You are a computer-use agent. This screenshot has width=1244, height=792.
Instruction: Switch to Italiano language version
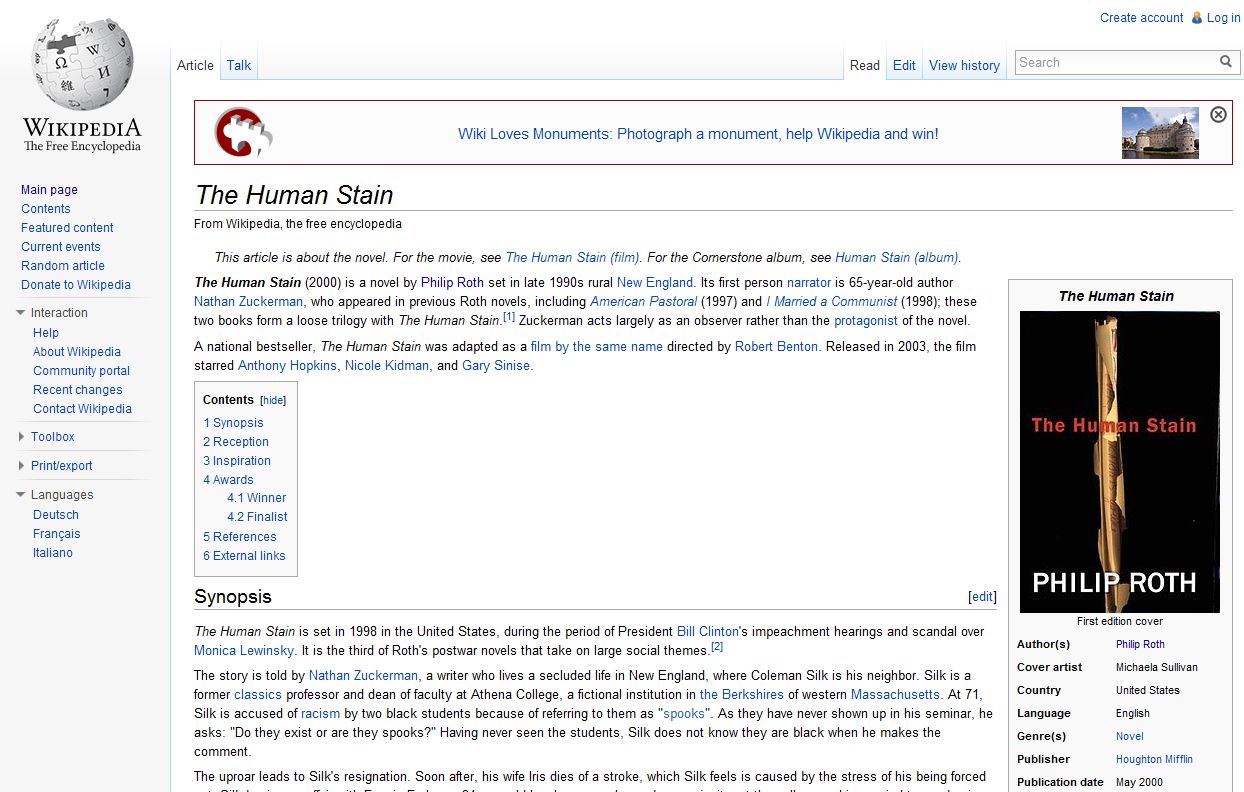click(53, 553)
